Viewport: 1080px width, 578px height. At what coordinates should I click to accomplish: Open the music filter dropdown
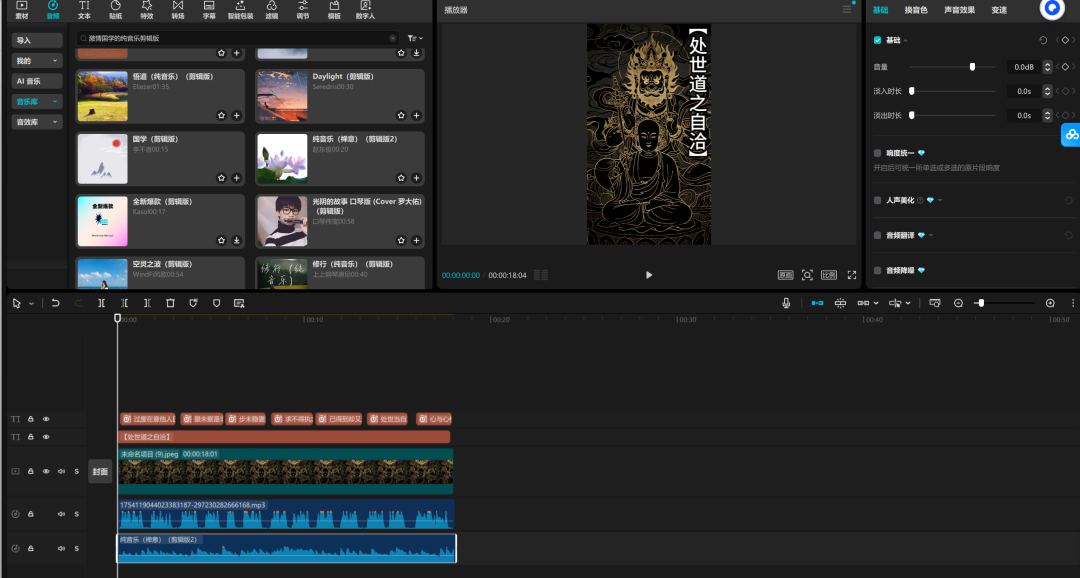point(415,39)
